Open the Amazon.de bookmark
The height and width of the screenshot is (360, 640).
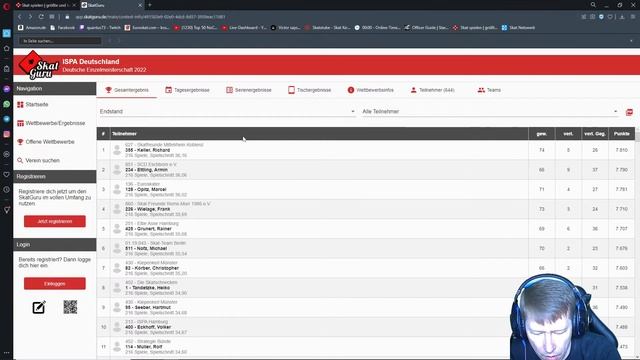click(x=32, y=28)
